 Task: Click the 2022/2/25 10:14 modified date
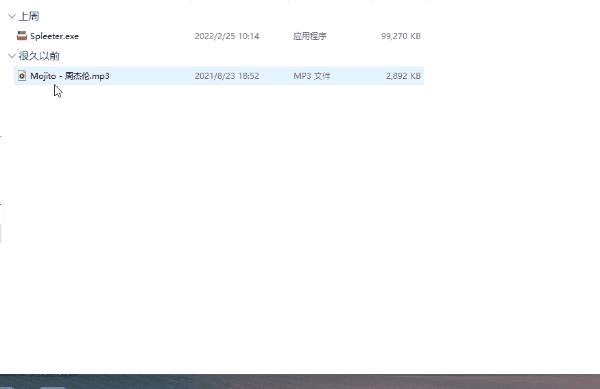[227, 36]
